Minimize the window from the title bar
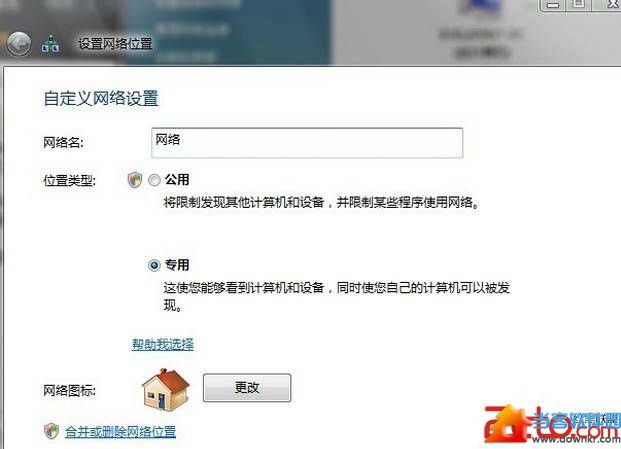This screenshot has width=621, height=449. click(x=553, y=5)
